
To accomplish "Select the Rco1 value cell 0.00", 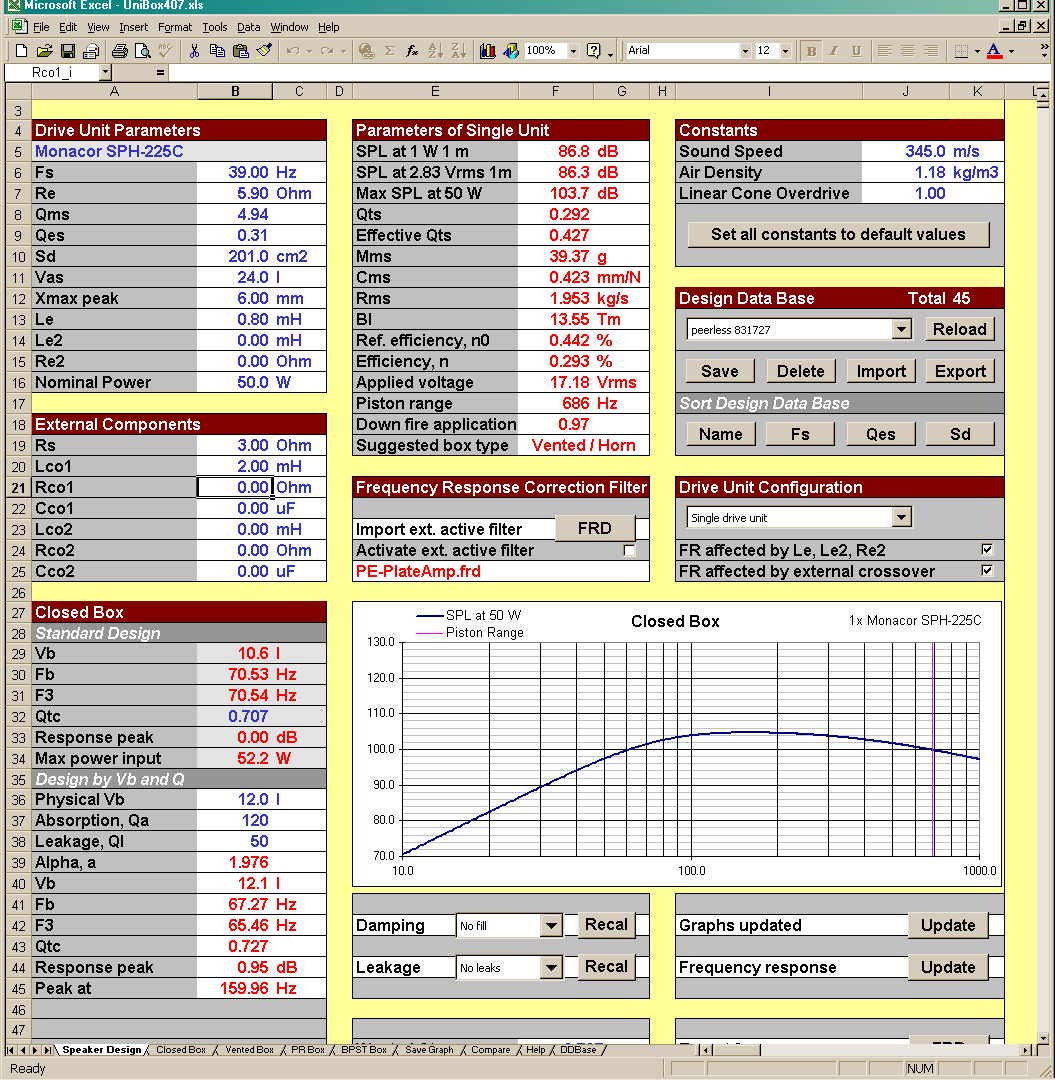I will coord(234,488).
